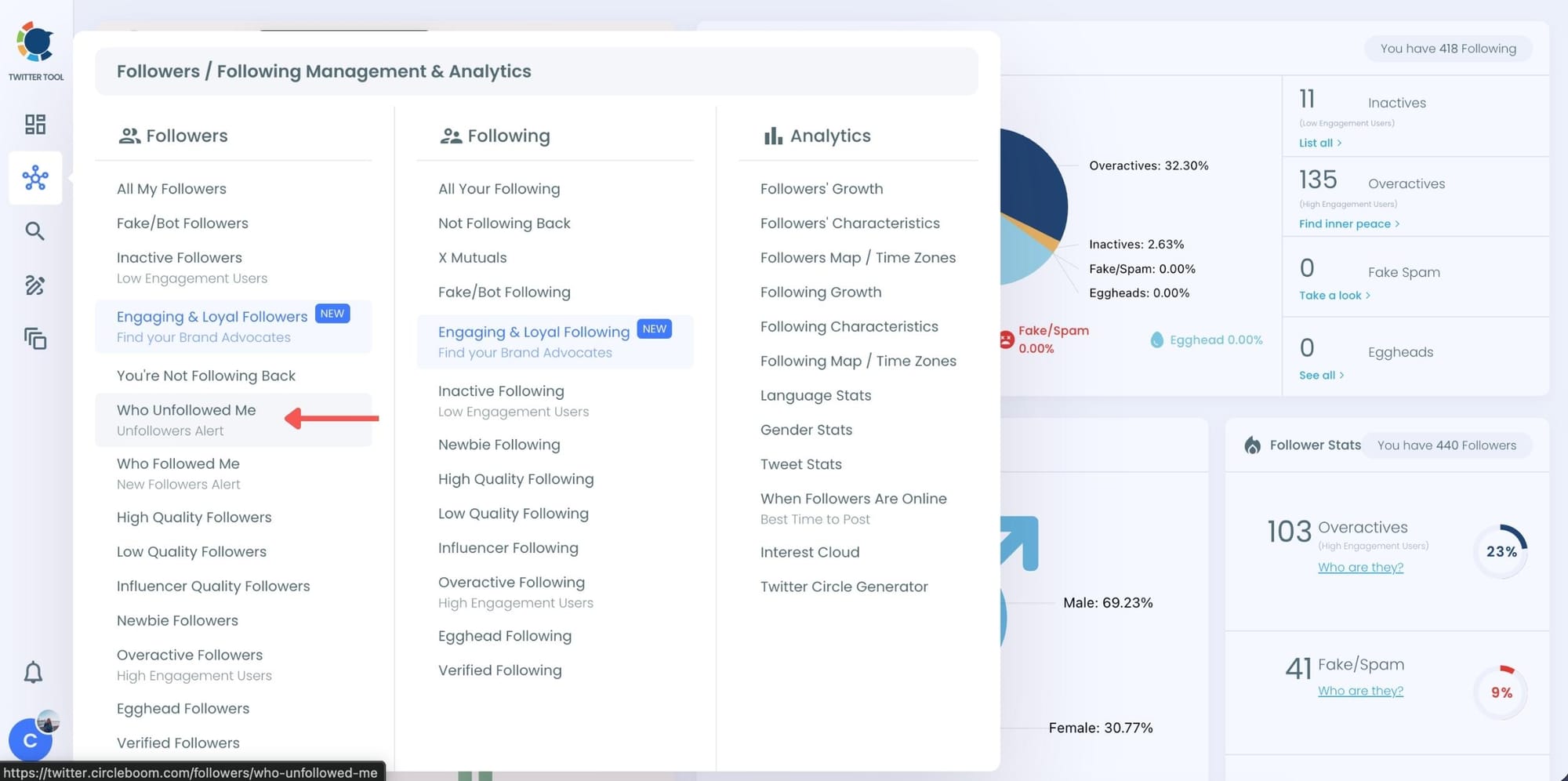Open the copy stack icon in sidebar
The image size is (1568, 781).
[x=35, y=339]
